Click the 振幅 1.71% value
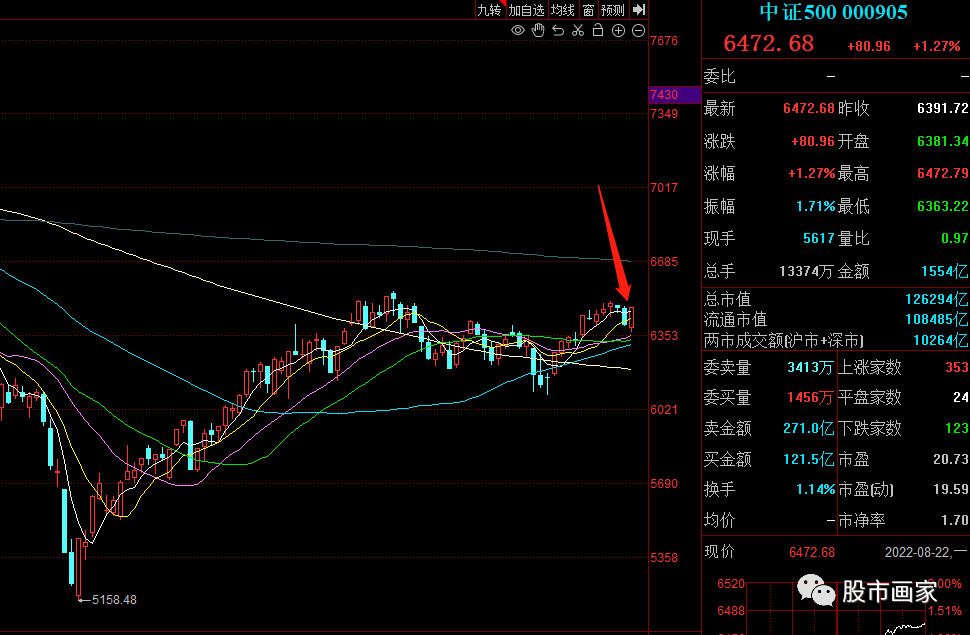 [x=815, y=206]
